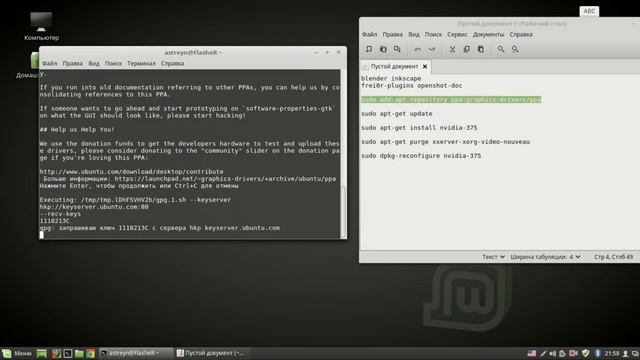
Task: Open the editor's Справка menu
Action: pyautogui.click(x=521, y=35)
